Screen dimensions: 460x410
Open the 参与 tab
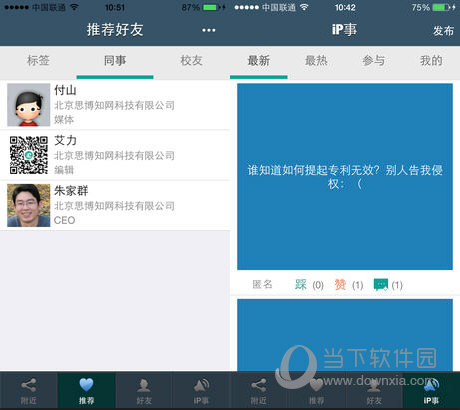[374, 61]
